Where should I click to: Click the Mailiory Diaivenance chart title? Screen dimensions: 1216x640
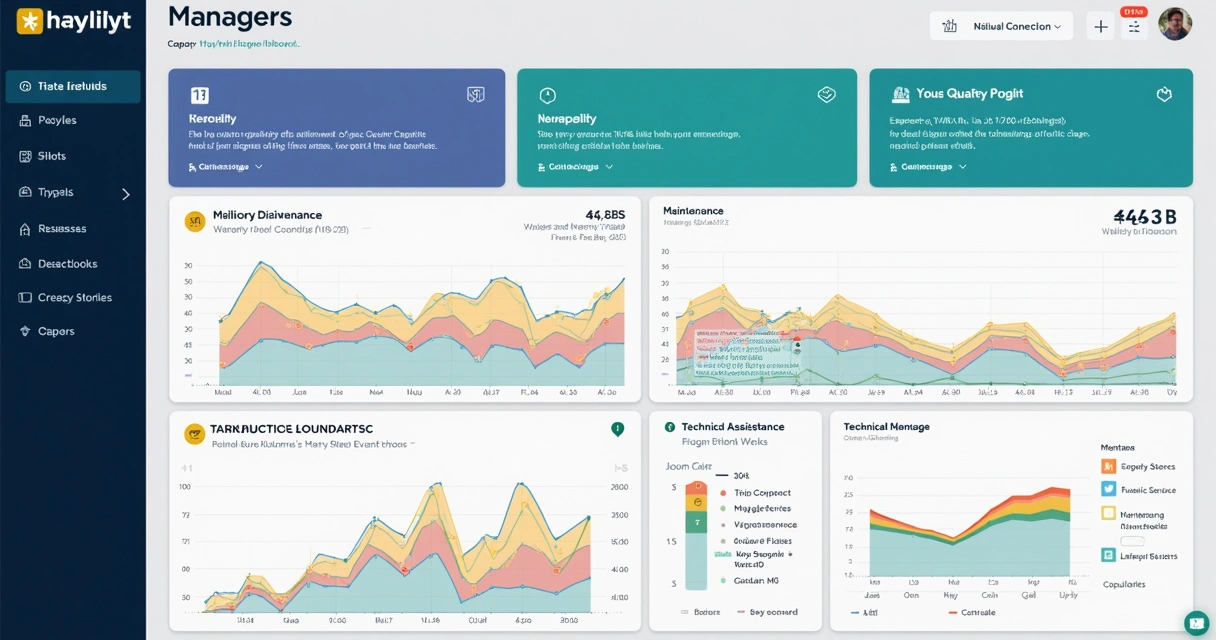(267, 215)
